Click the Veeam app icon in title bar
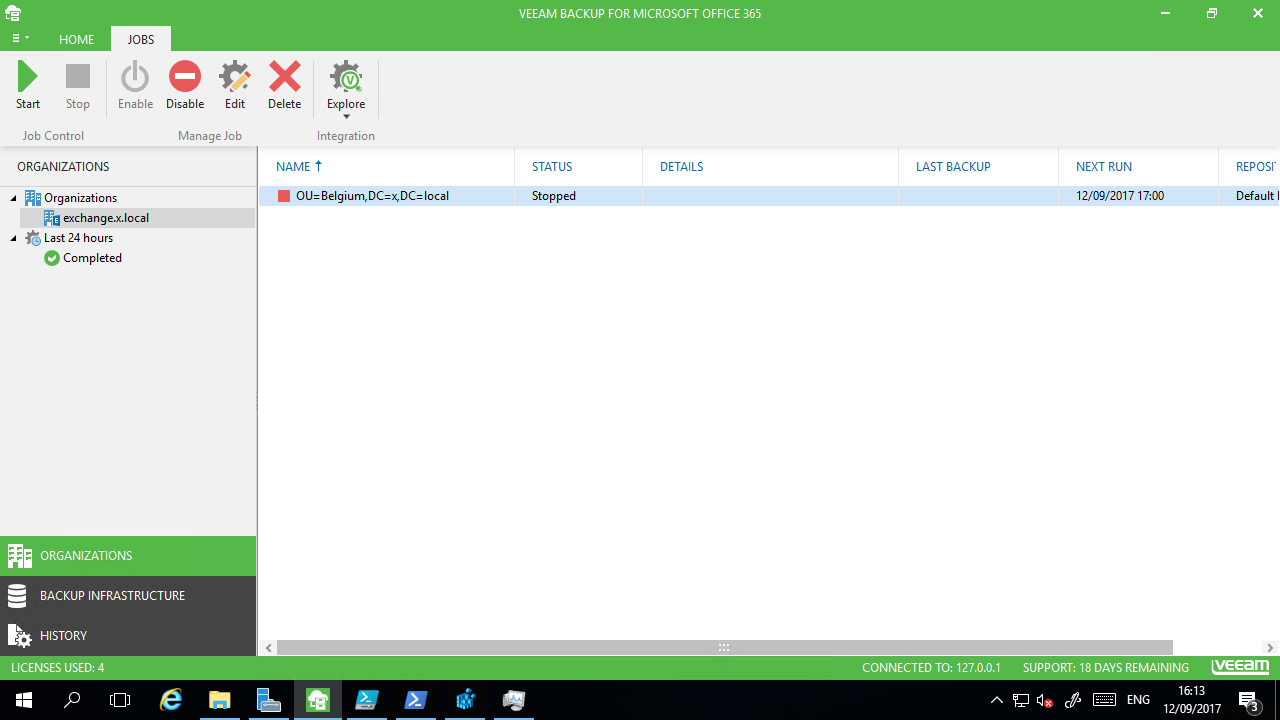The width and height of the screenshot is (1280, 720). [12, 13]
